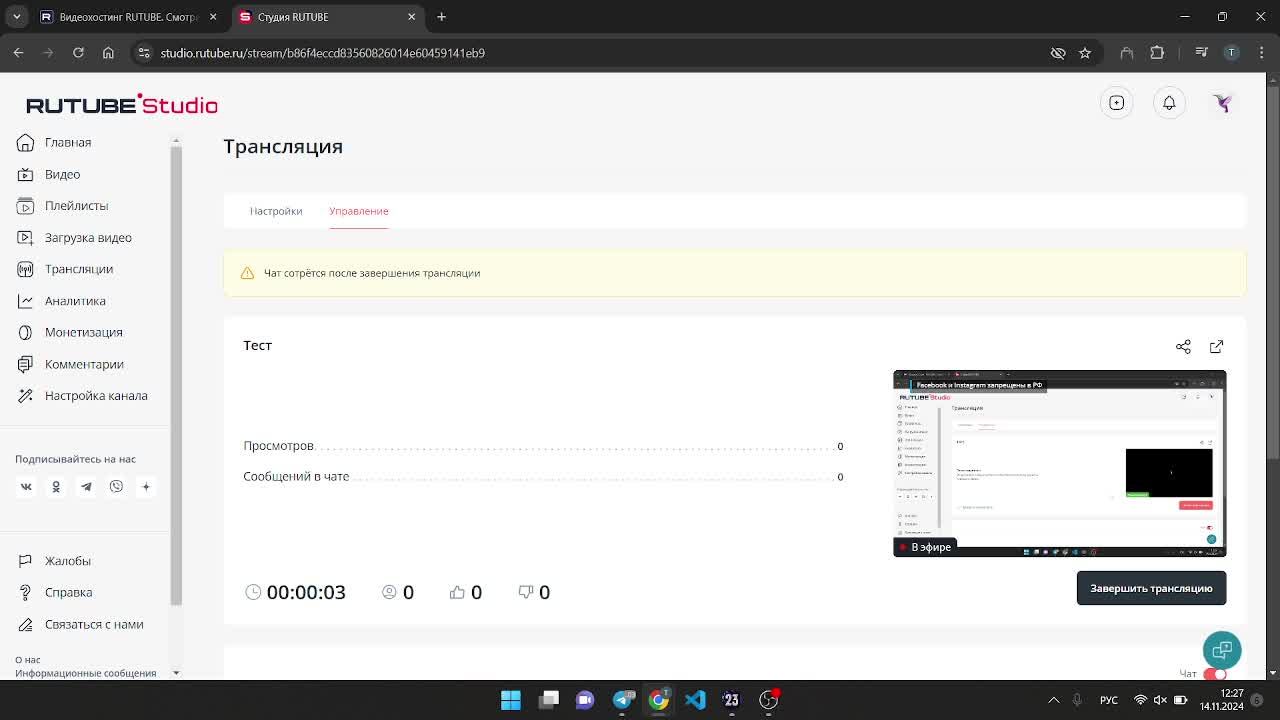
Task: Click the sidebar scrollbar down arrow
Action: (x=176, y=673)
